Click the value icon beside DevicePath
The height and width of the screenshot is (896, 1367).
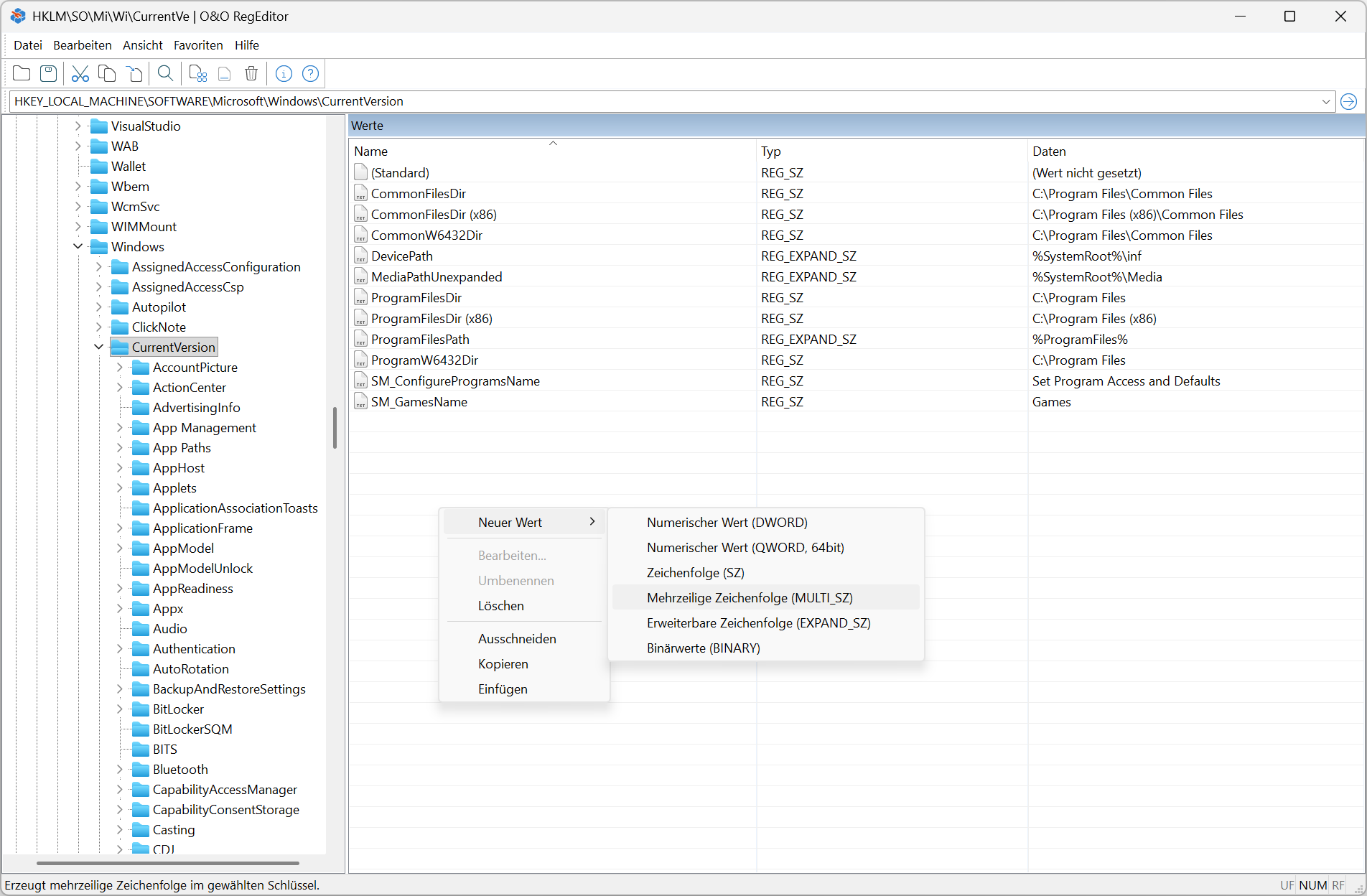pos(360,256)
